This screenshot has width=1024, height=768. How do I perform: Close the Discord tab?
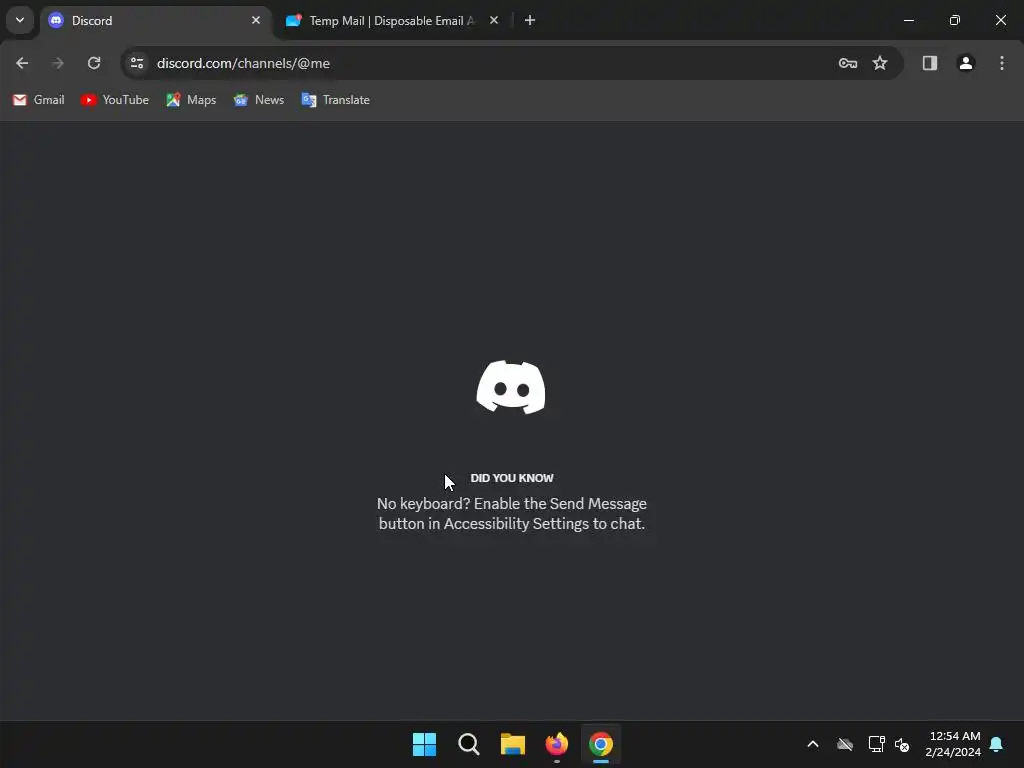256,20
